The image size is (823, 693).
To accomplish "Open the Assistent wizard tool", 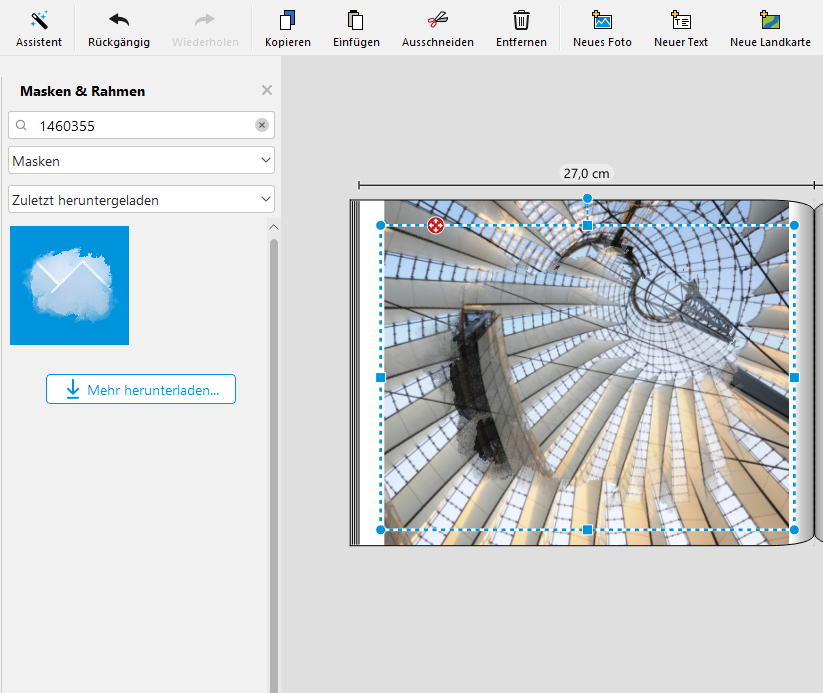I will tap(38, 28).
